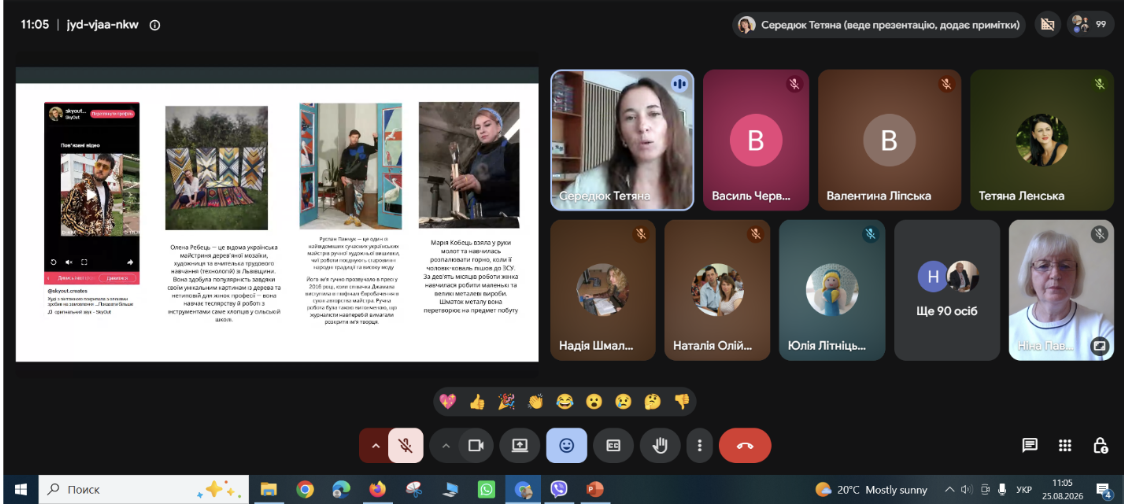
Task: Switch the УКР keyboard language
Action: pyautogui.click(x=1024, y=490)
